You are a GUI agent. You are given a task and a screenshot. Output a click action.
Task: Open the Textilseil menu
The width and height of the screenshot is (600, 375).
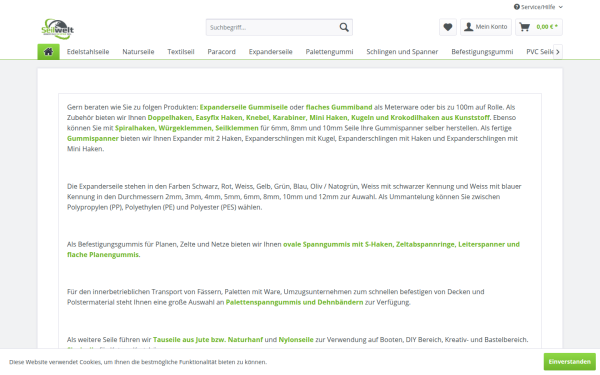coord(181,52)
